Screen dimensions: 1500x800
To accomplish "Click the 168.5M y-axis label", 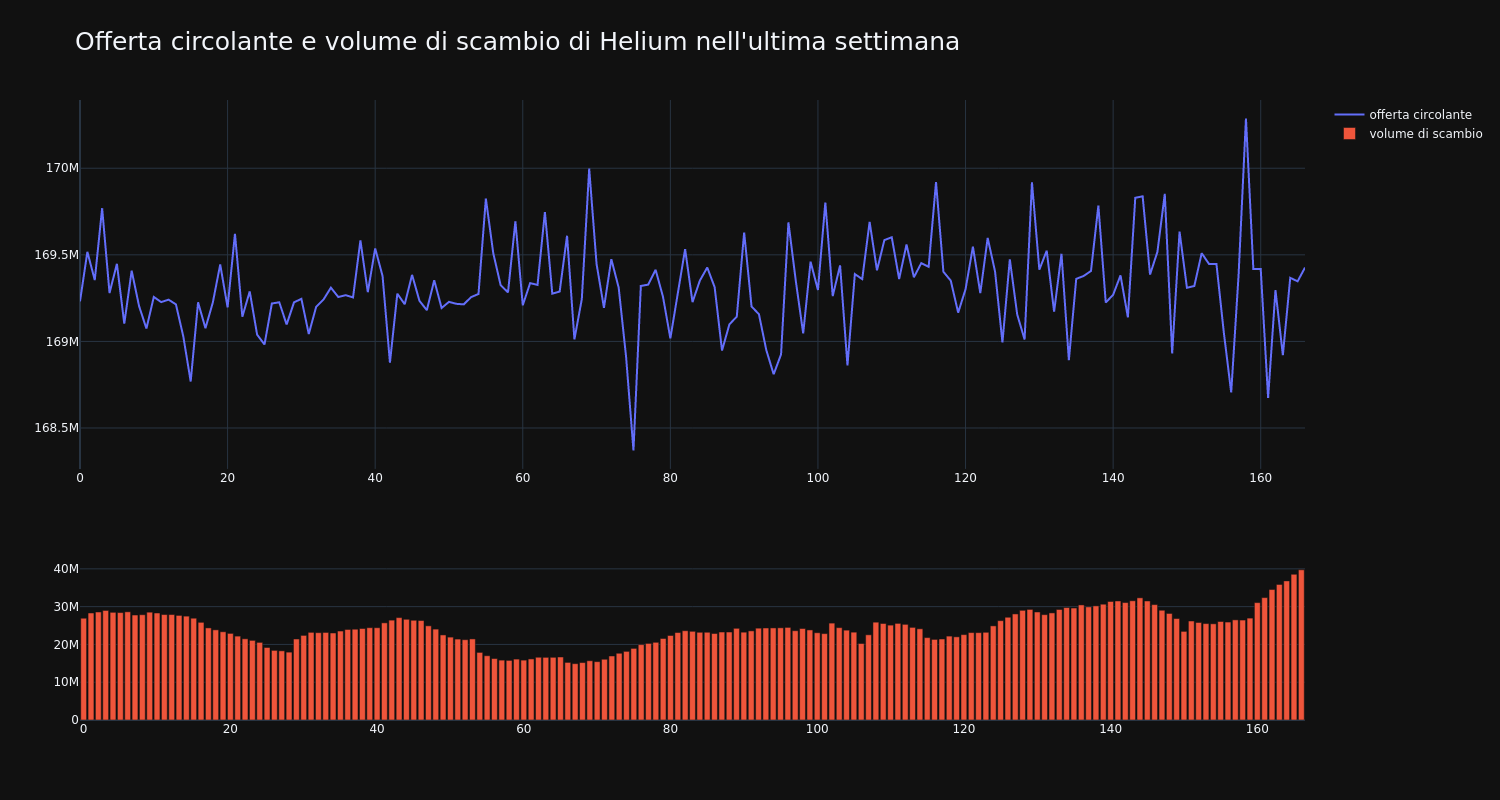I will tap(56, 428).
